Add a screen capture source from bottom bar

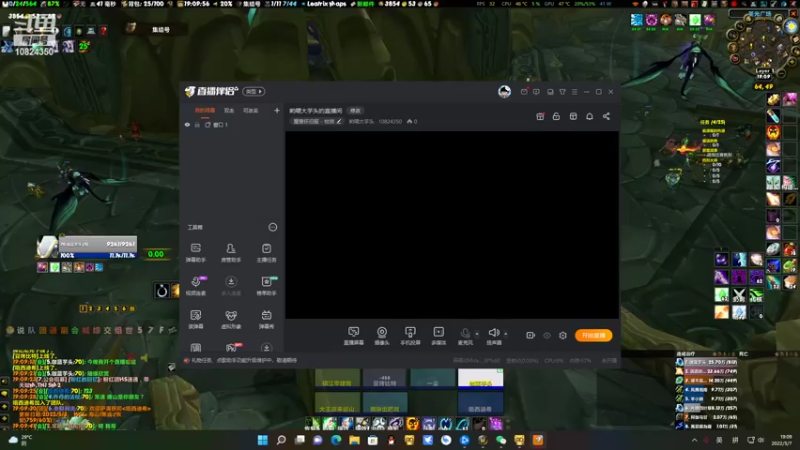[354, 336]
